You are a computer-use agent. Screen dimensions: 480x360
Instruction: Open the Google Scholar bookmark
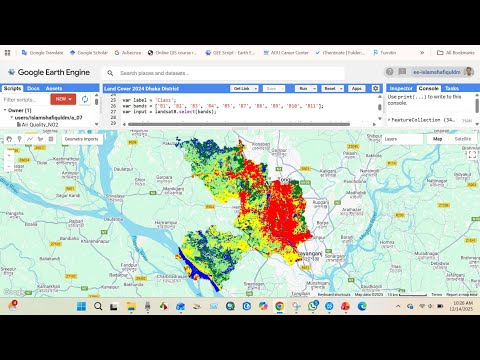(x=89, y=53)
